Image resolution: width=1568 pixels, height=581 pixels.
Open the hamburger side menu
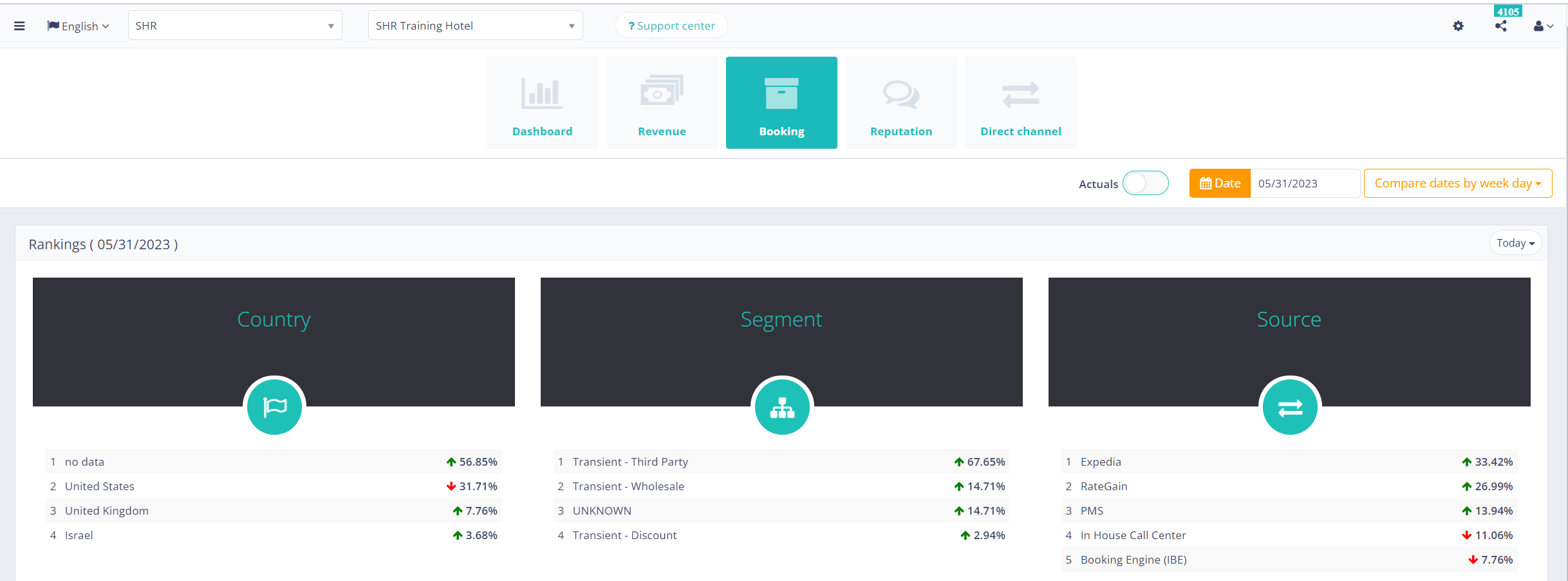coord(19,26)
